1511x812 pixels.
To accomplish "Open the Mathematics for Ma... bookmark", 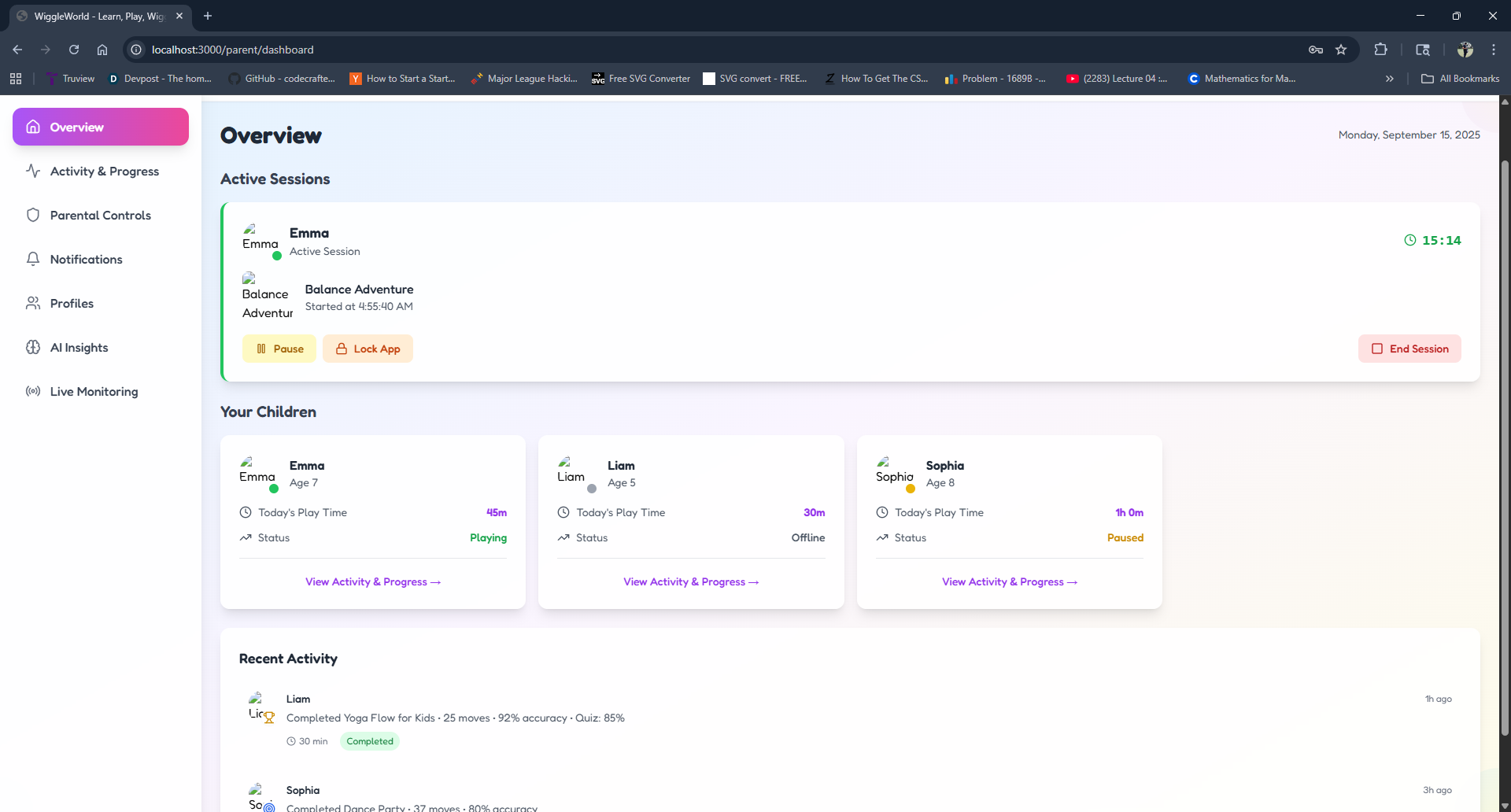I will [x=1242, y=79].
